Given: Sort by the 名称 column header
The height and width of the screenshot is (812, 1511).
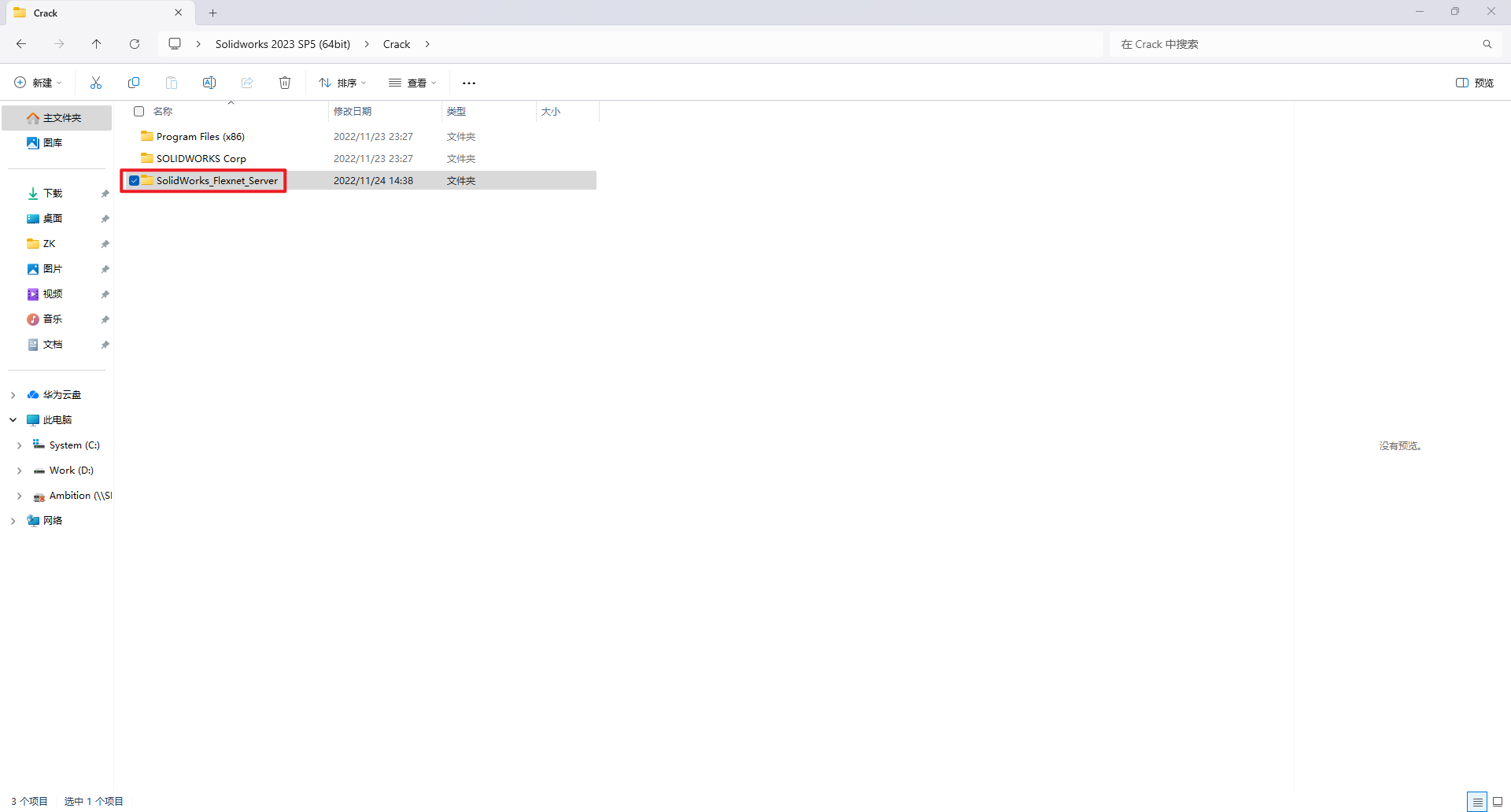Looking at the screenshot, I should pos(228,112).
